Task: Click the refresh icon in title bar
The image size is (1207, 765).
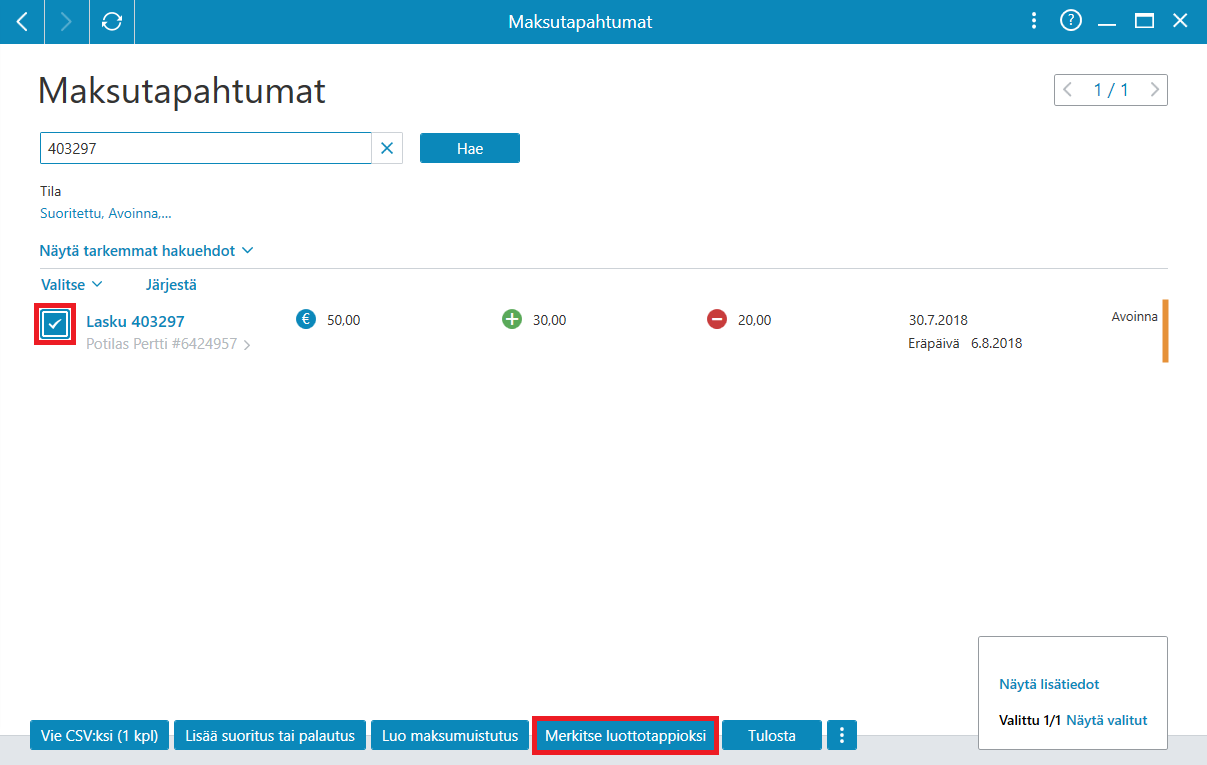Action: 112,21
